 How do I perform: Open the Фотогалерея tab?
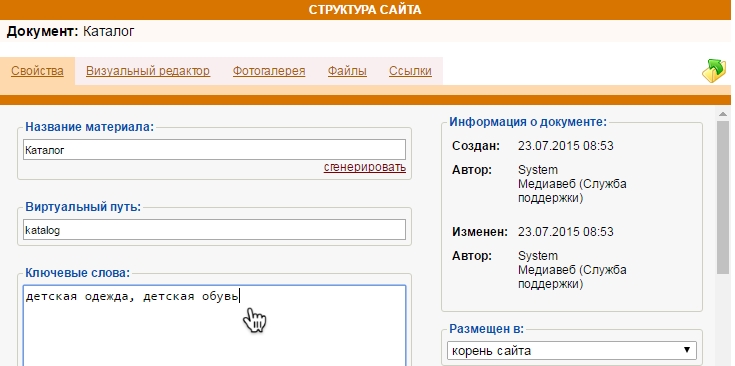click(x=269, y=71)
